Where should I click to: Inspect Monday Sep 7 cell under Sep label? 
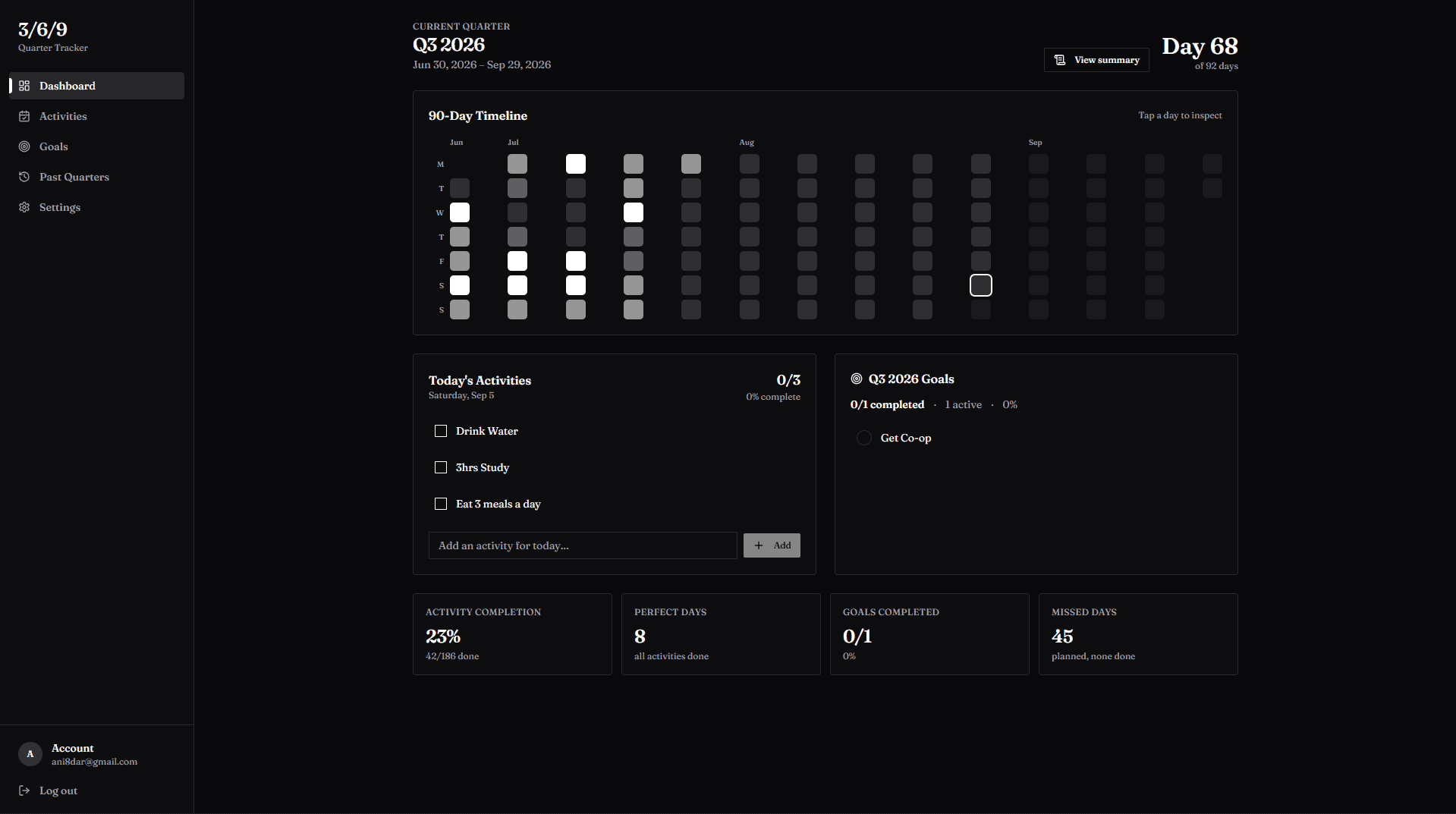pos(1039,164)
